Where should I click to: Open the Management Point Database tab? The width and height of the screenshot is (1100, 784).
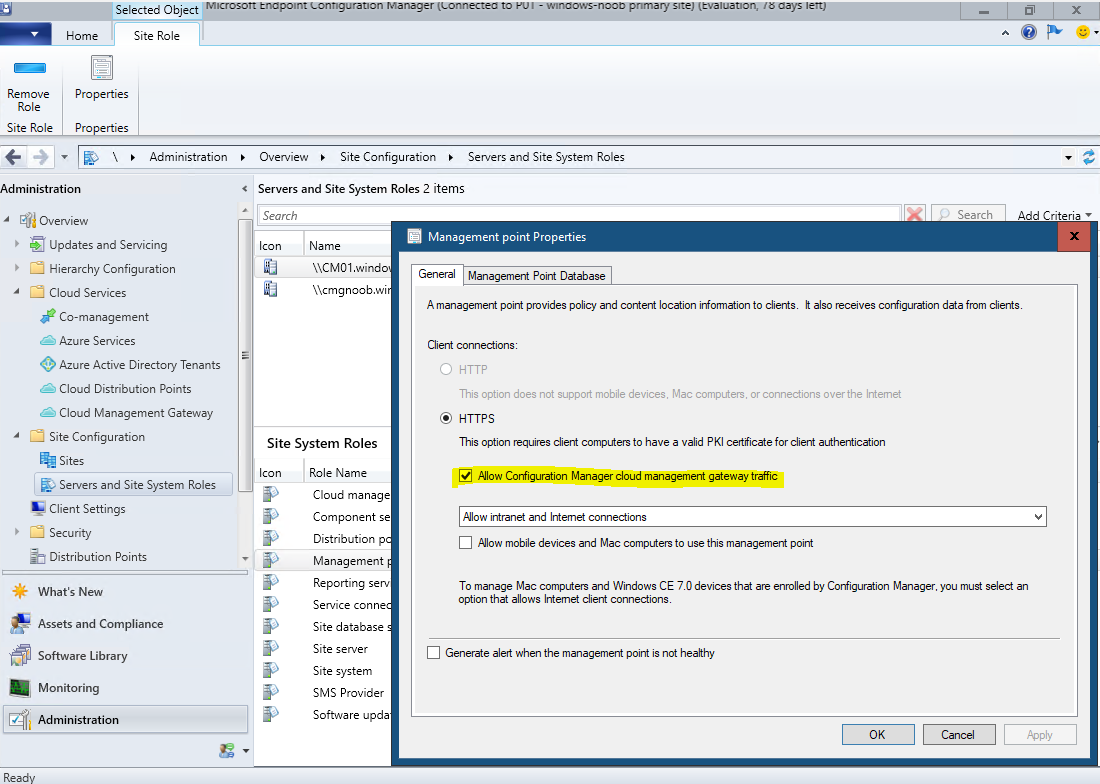[x=537, y=276]
